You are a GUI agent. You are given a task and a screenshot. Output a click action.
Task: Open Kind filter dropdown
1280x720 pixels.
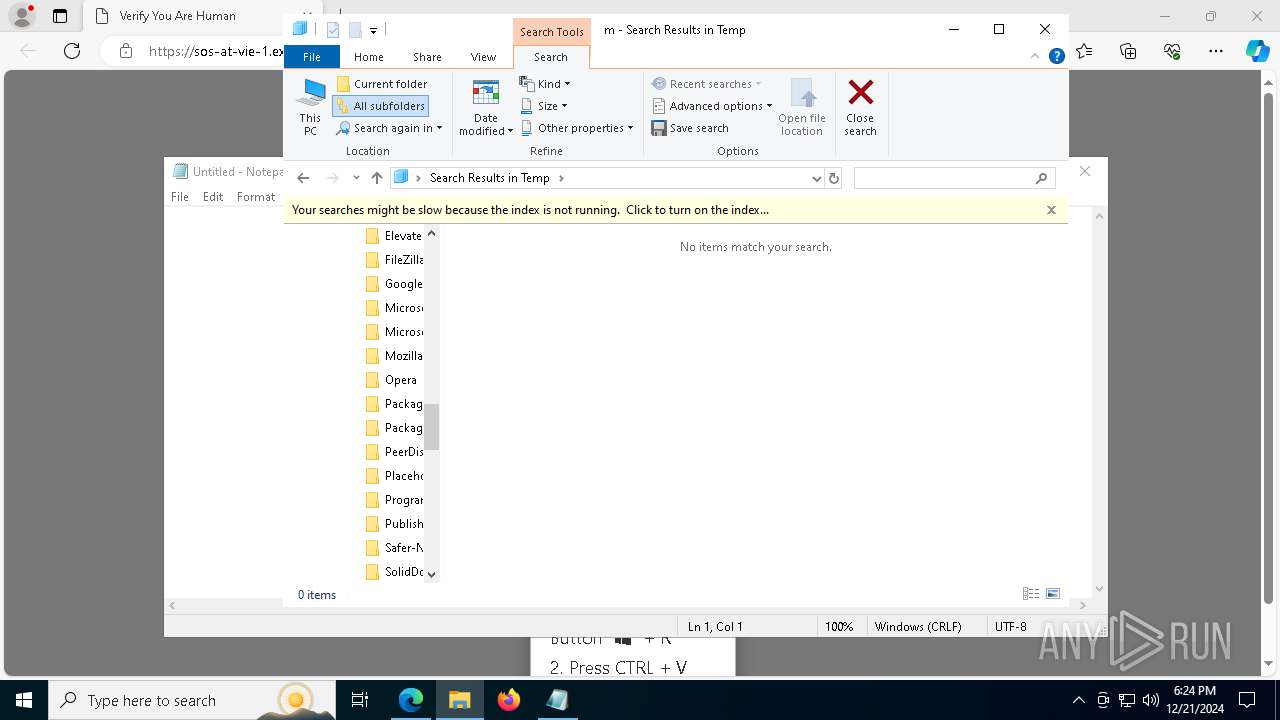pyautogui.click(x=545, y=84)
